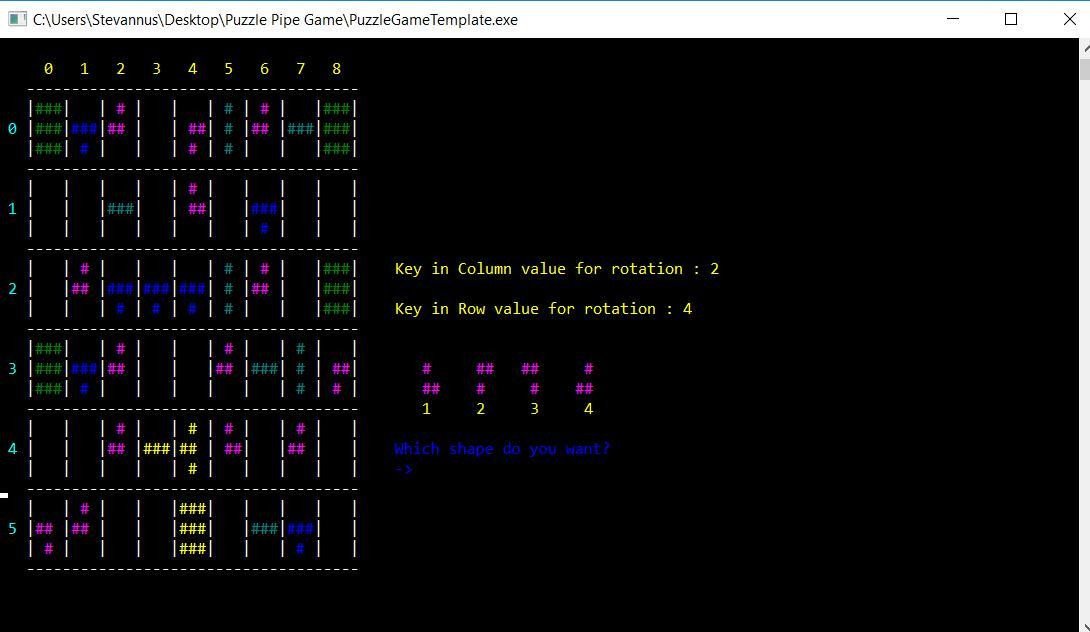The image size is (1090, 632).
Task: Click the green block in row 0, column 0
Action: coord(49,129)
